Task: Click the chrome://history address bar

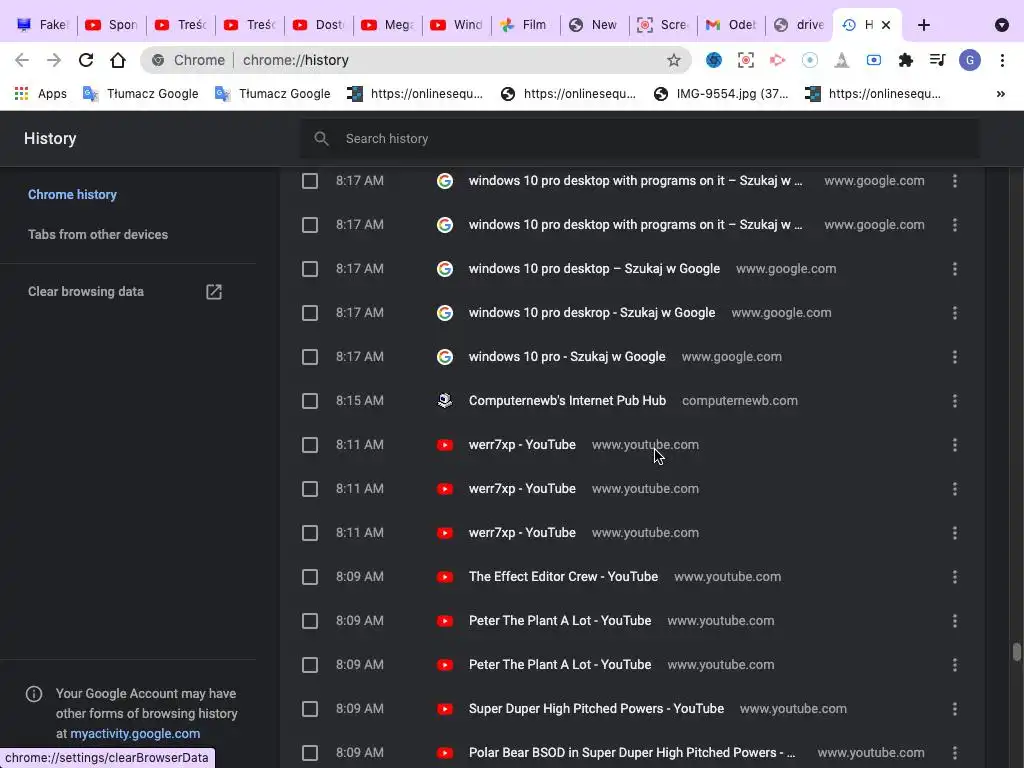Action: tap(415, 60)
